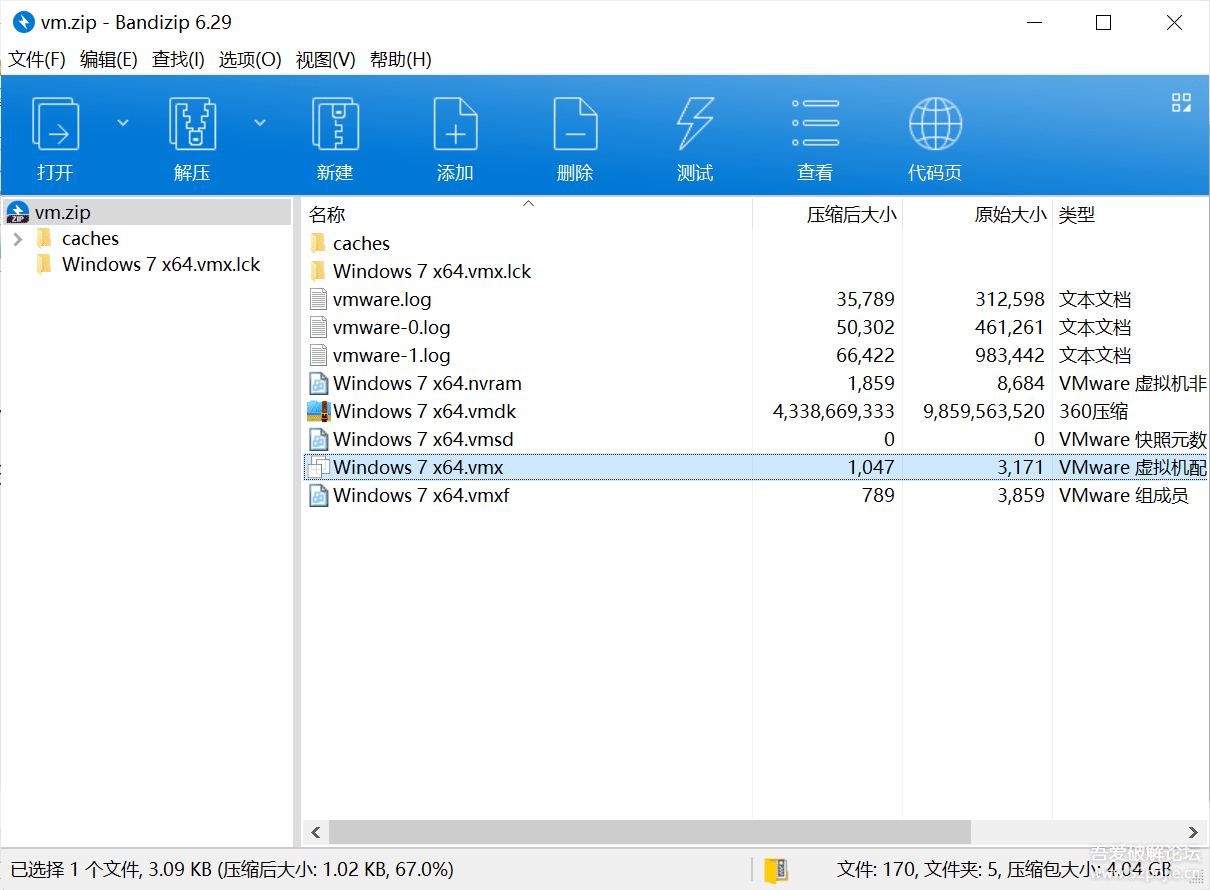Click the horizontal scrollbar right arrow
The image size is (1210, 890).
click(1194, 832)
